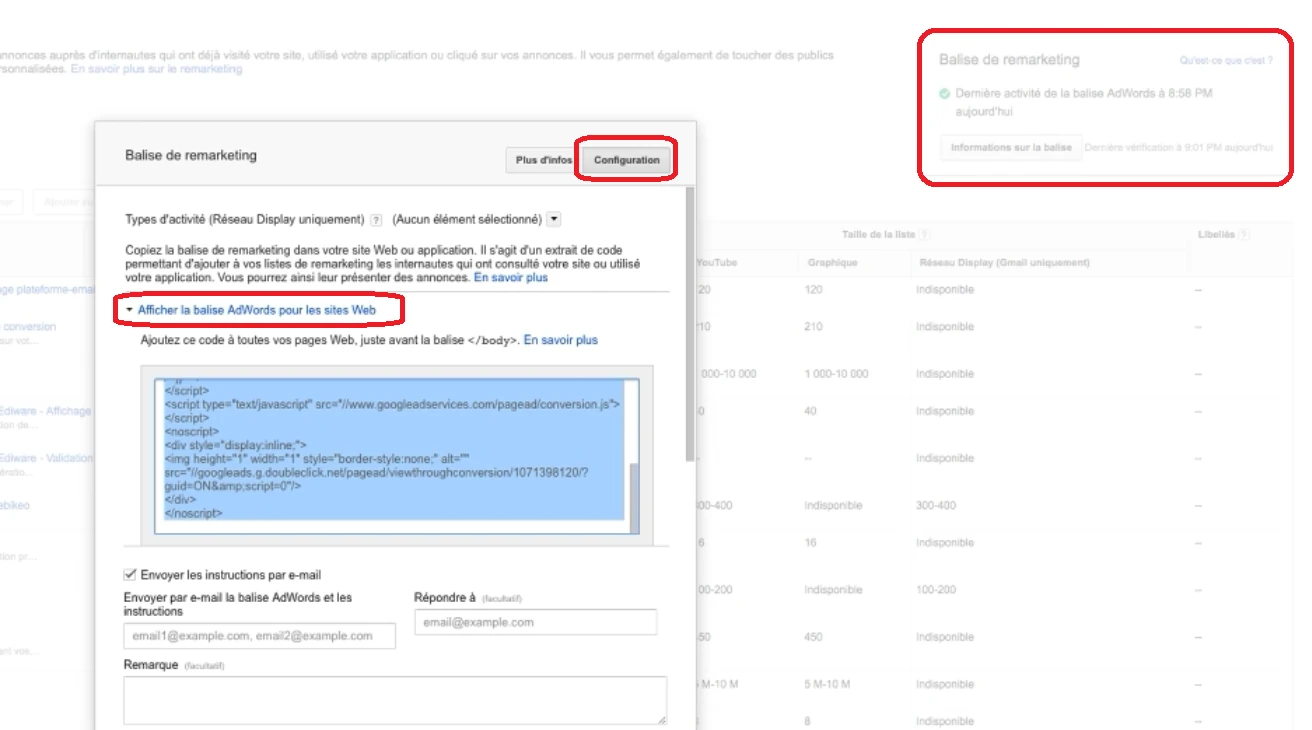Open En savoir plus sur le remarketing
1312x730 pixels.
pos(156,70)
